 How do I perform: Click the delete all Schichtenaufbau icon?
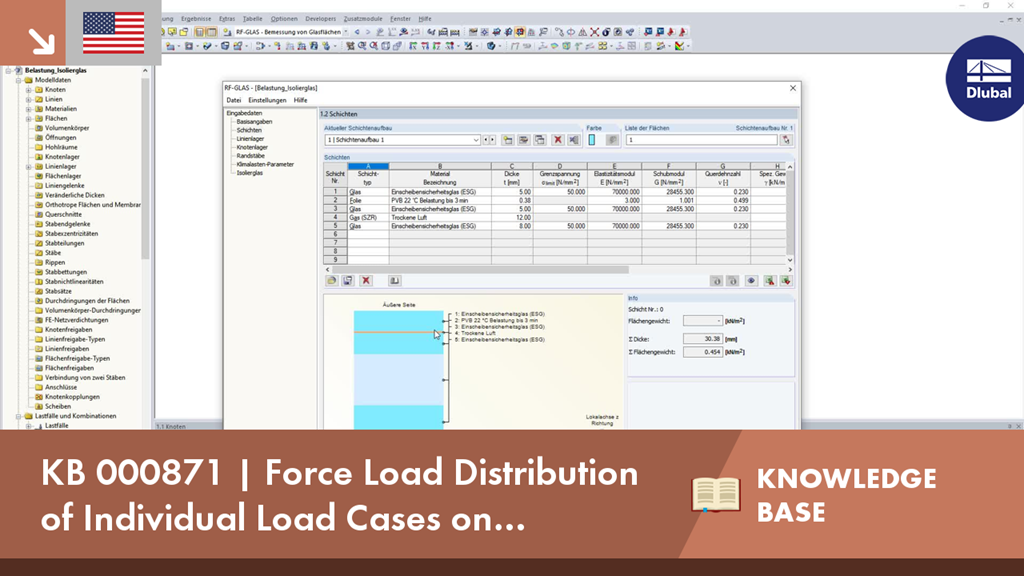click(x=573, y=140)
